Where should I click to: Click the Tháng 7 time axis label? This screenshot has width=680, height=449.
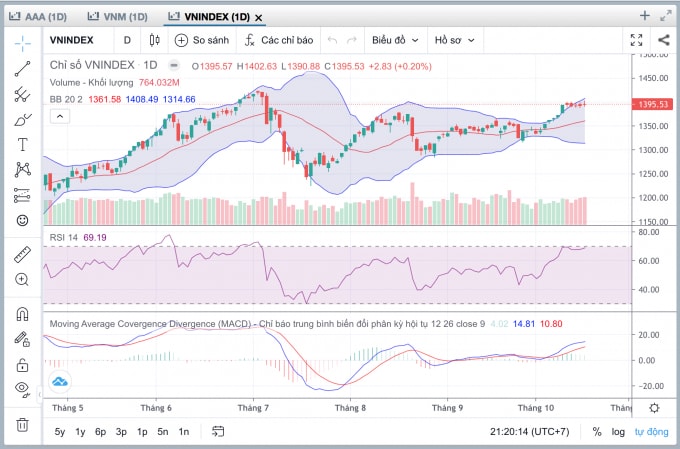[x=253, y=408]
